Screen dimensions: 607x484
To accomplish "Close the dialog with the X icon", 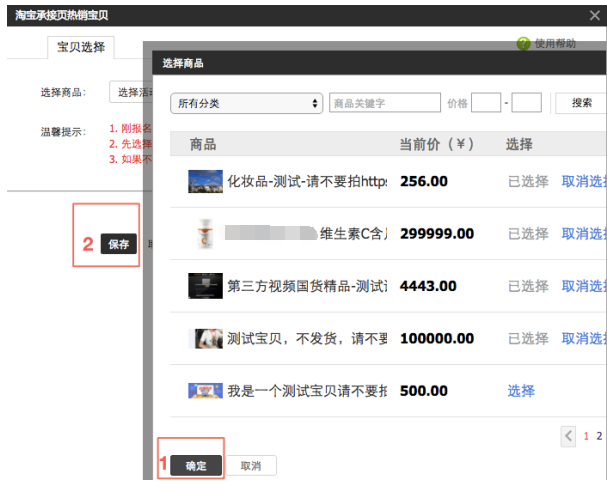I will pyautogui.click(x=595, y=15).
